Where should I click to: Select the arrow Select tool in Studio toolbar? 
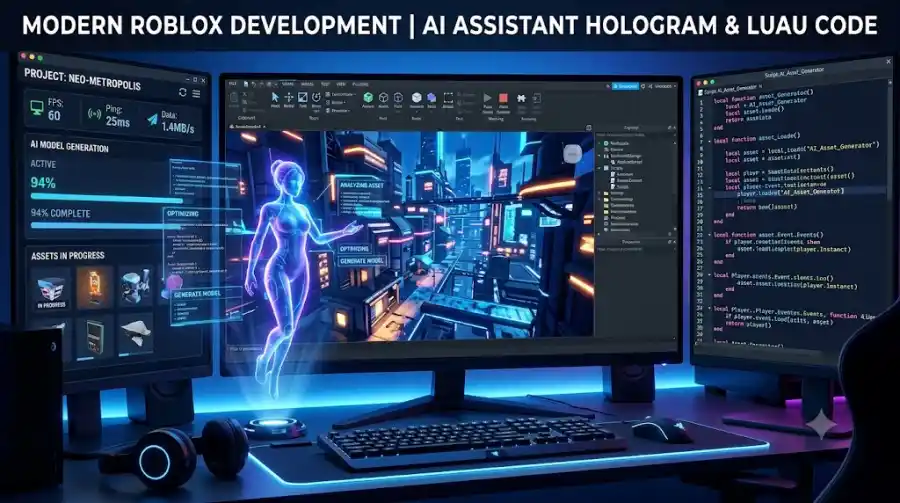point(275,97)
